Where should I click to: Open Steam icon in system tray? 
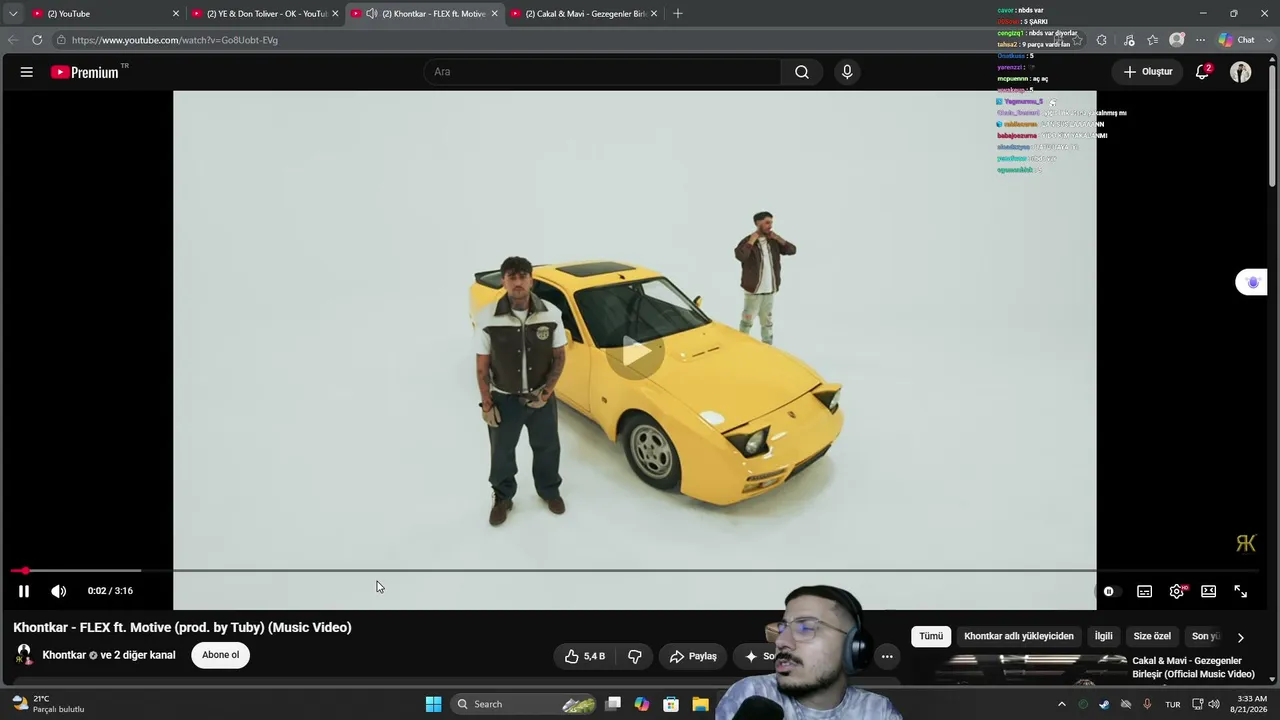click(1104, 704)
